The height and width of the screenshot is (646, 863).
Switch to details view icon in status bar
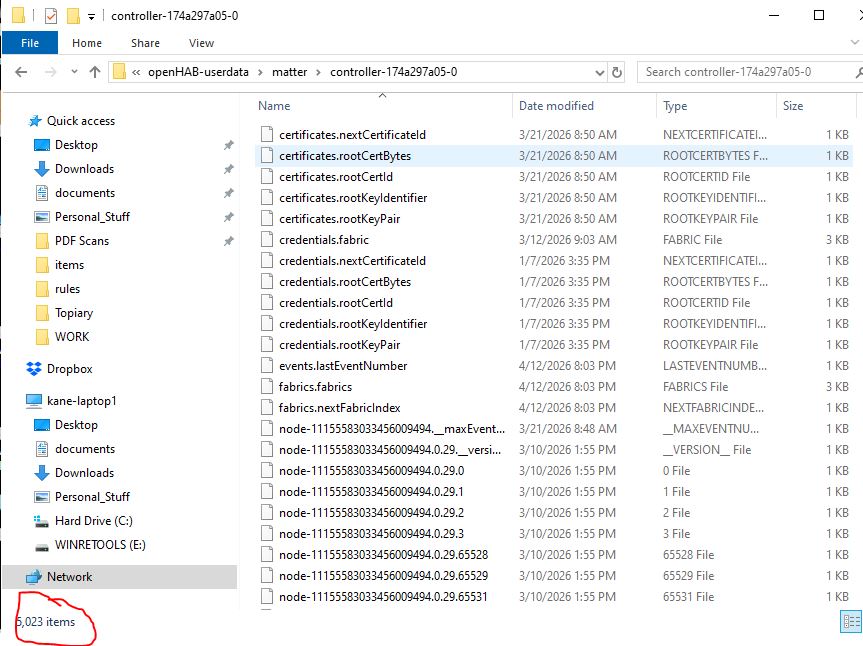tap(851, 622)
